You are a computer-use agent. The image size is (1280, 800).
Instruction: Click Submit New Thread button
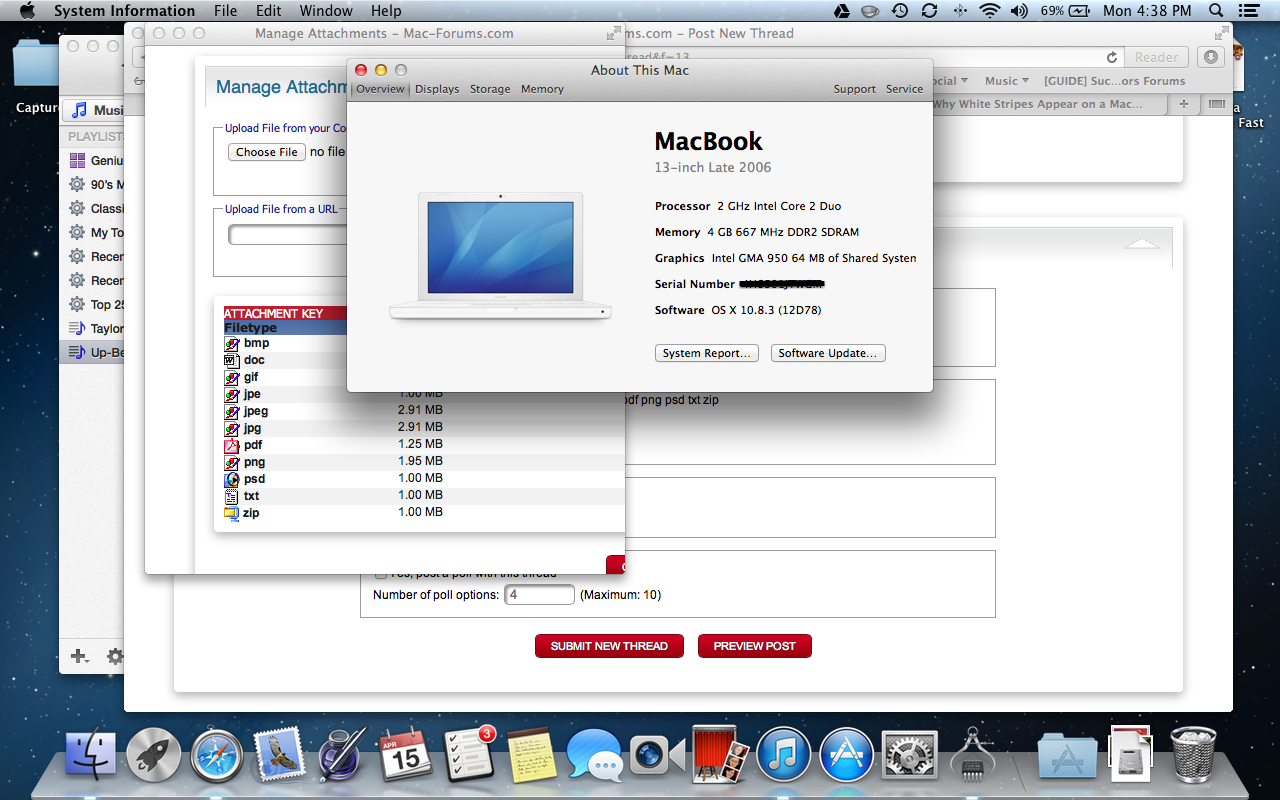click(609, 646)
